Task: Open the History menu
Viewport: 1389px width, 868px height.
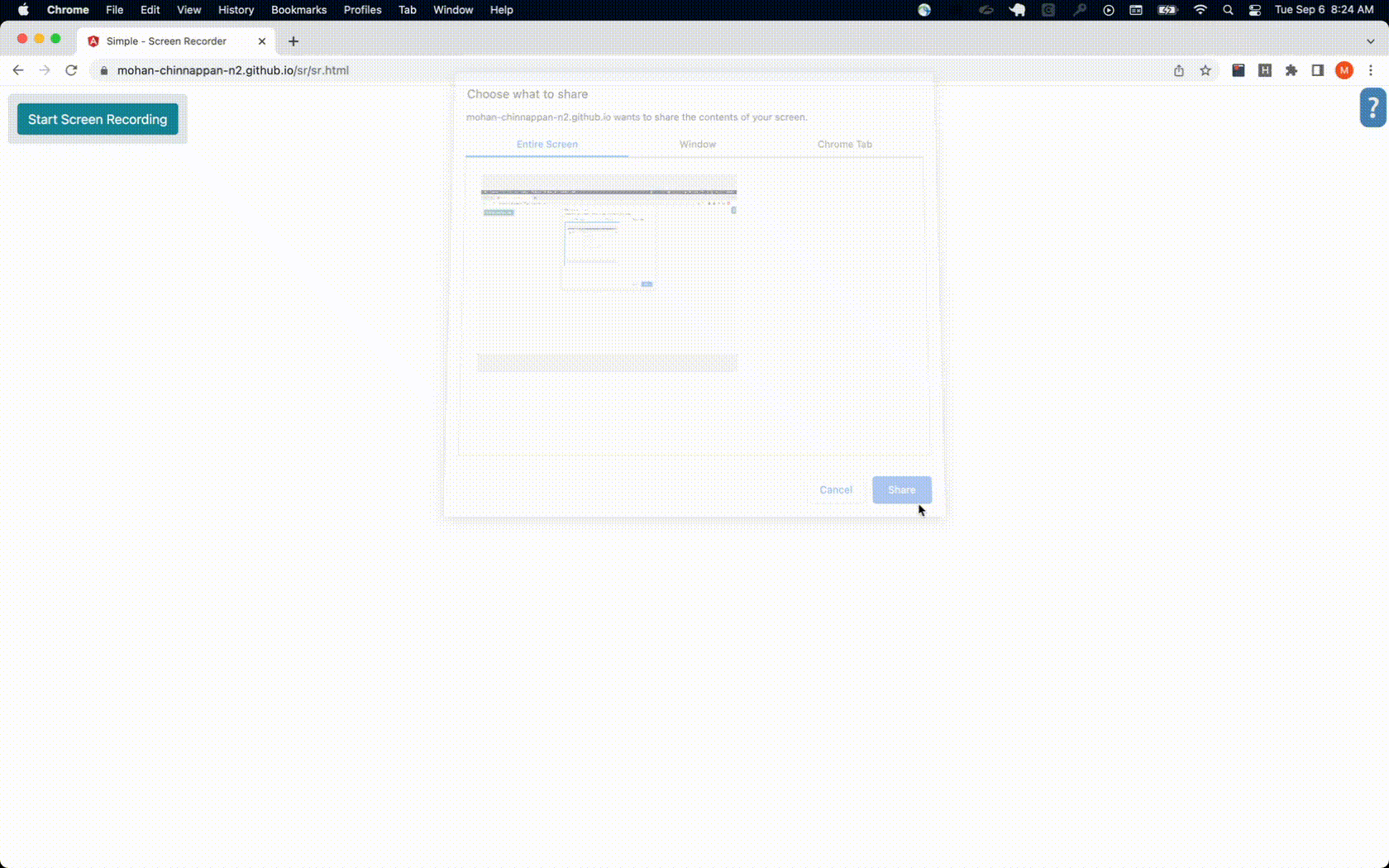Action: tap(236, 10)
